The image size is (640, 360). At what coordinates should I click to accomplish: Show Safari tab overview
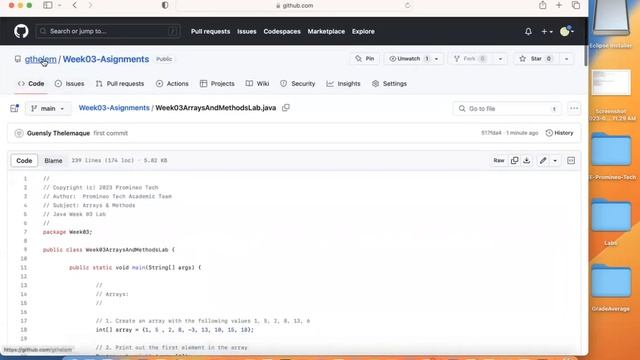coord(576,5)
